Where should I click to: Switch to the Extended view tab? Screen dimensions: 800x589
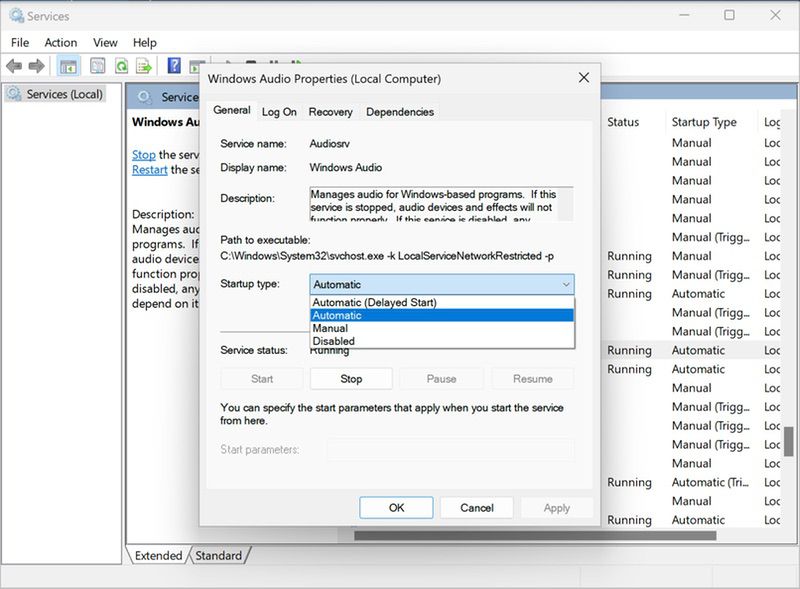pyautogui.click(x=158, y=555)
